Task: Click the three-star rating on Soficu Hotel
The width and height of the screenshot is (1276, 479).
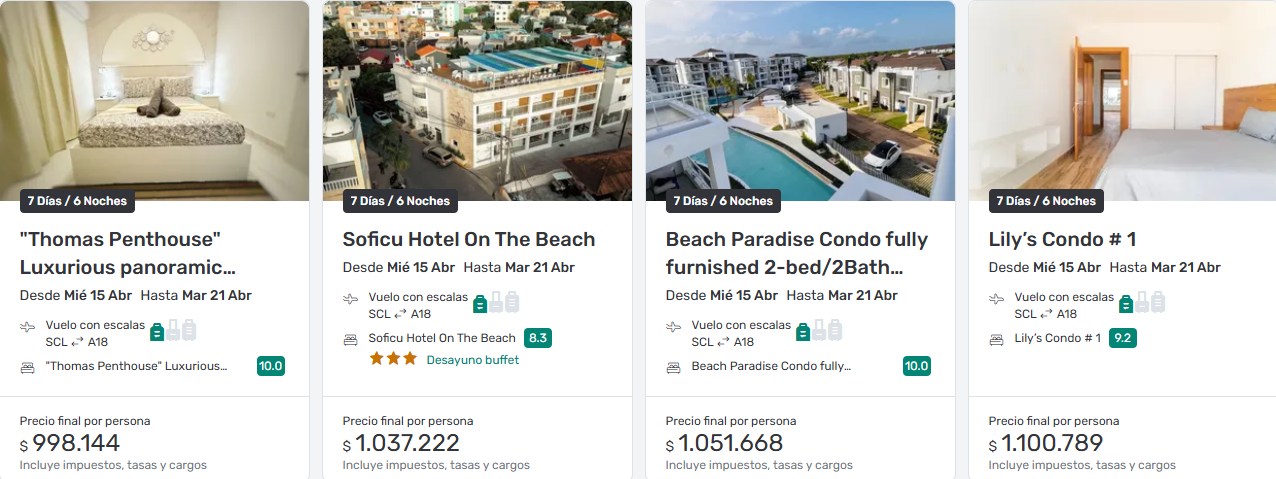Action: (x=392, y=359)
